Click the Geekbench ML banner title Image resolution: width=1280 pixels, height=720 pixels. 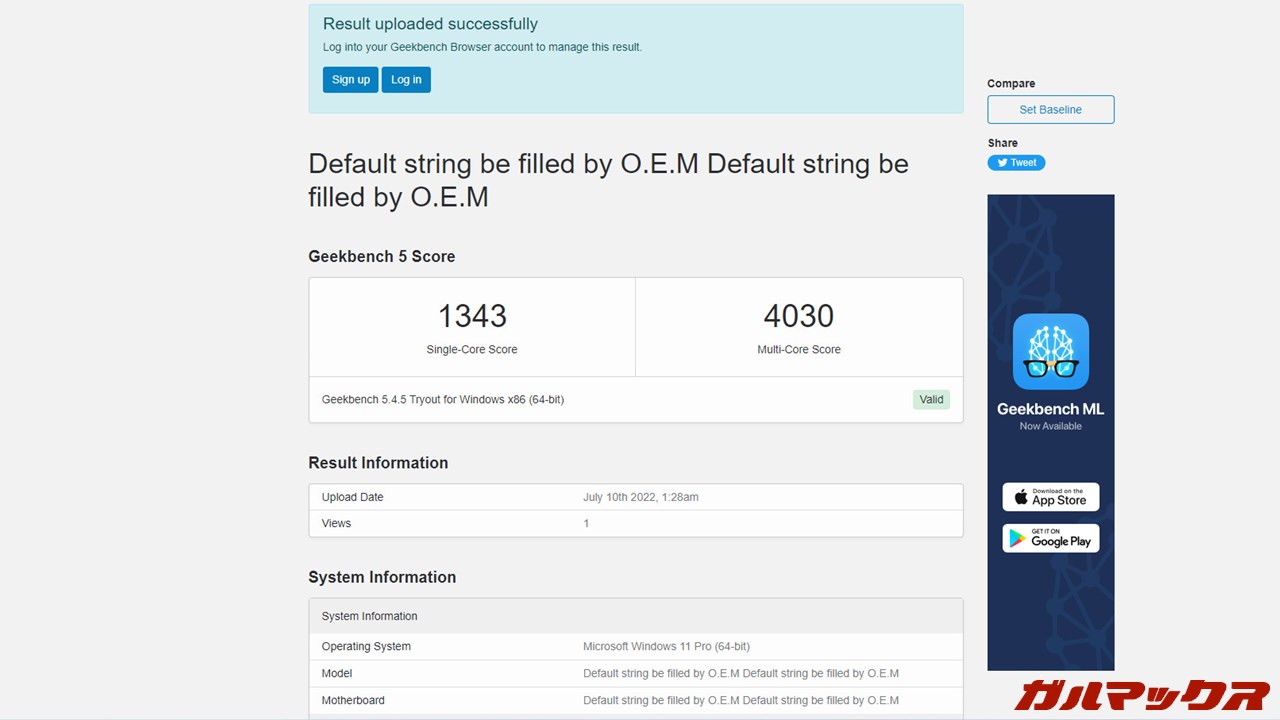(1050, 409)
